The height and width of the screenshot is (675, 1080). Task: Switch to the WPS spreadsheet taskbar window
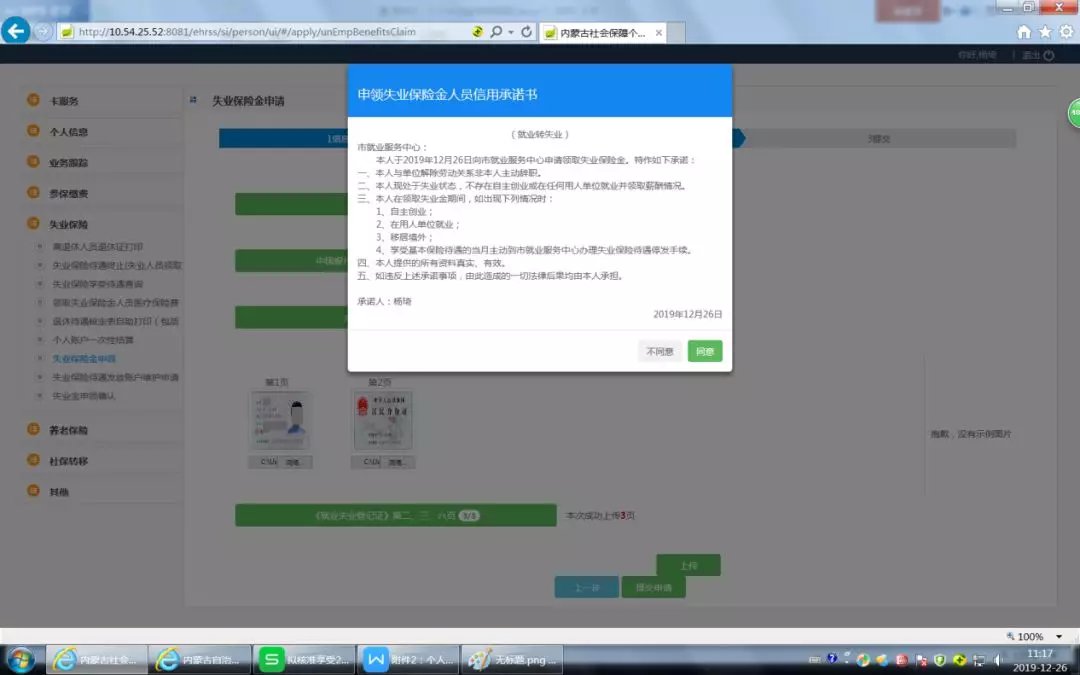304,660
